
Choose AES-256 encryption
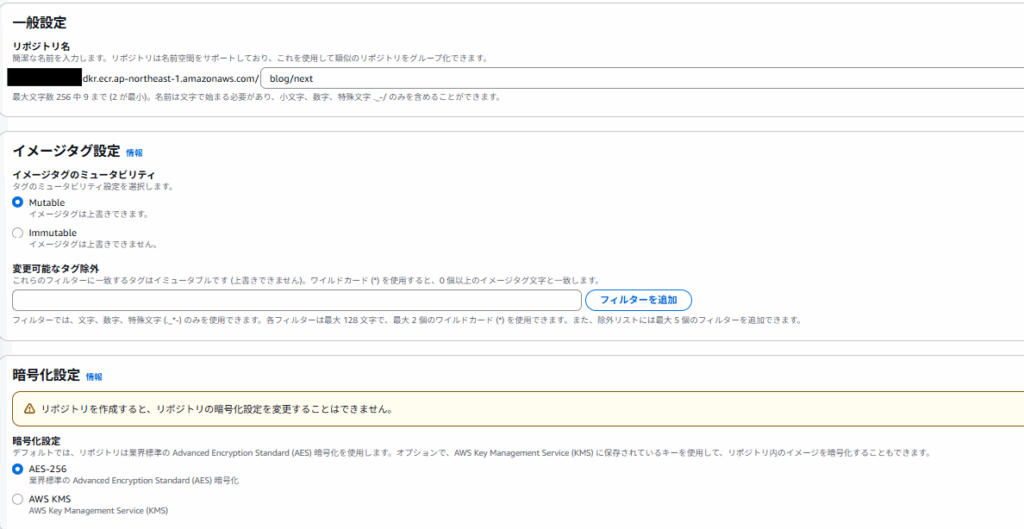(17, 469)
